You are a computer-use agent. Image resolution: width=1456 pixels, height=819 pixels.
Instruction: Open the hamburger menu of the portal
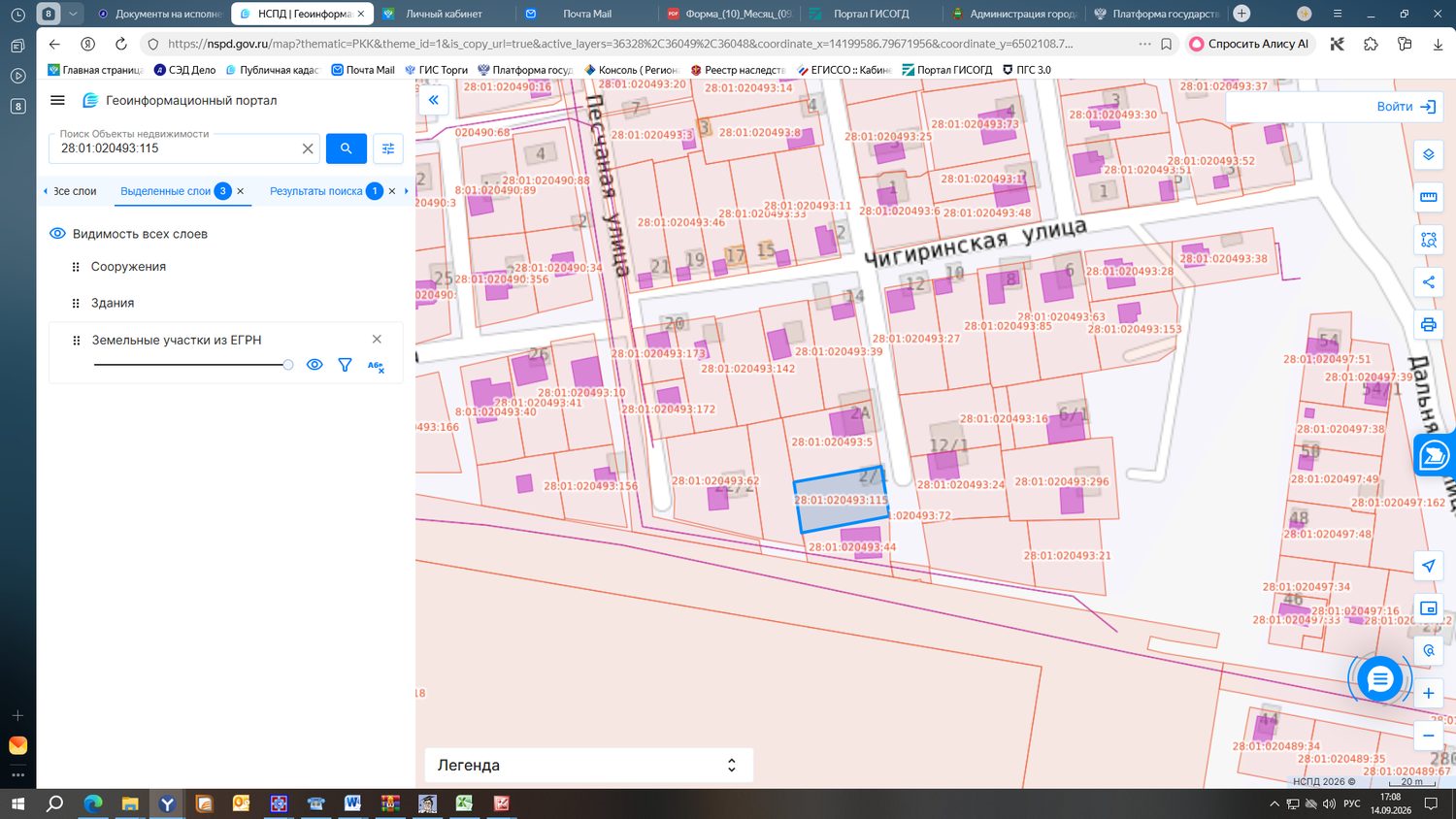point(57,100)
